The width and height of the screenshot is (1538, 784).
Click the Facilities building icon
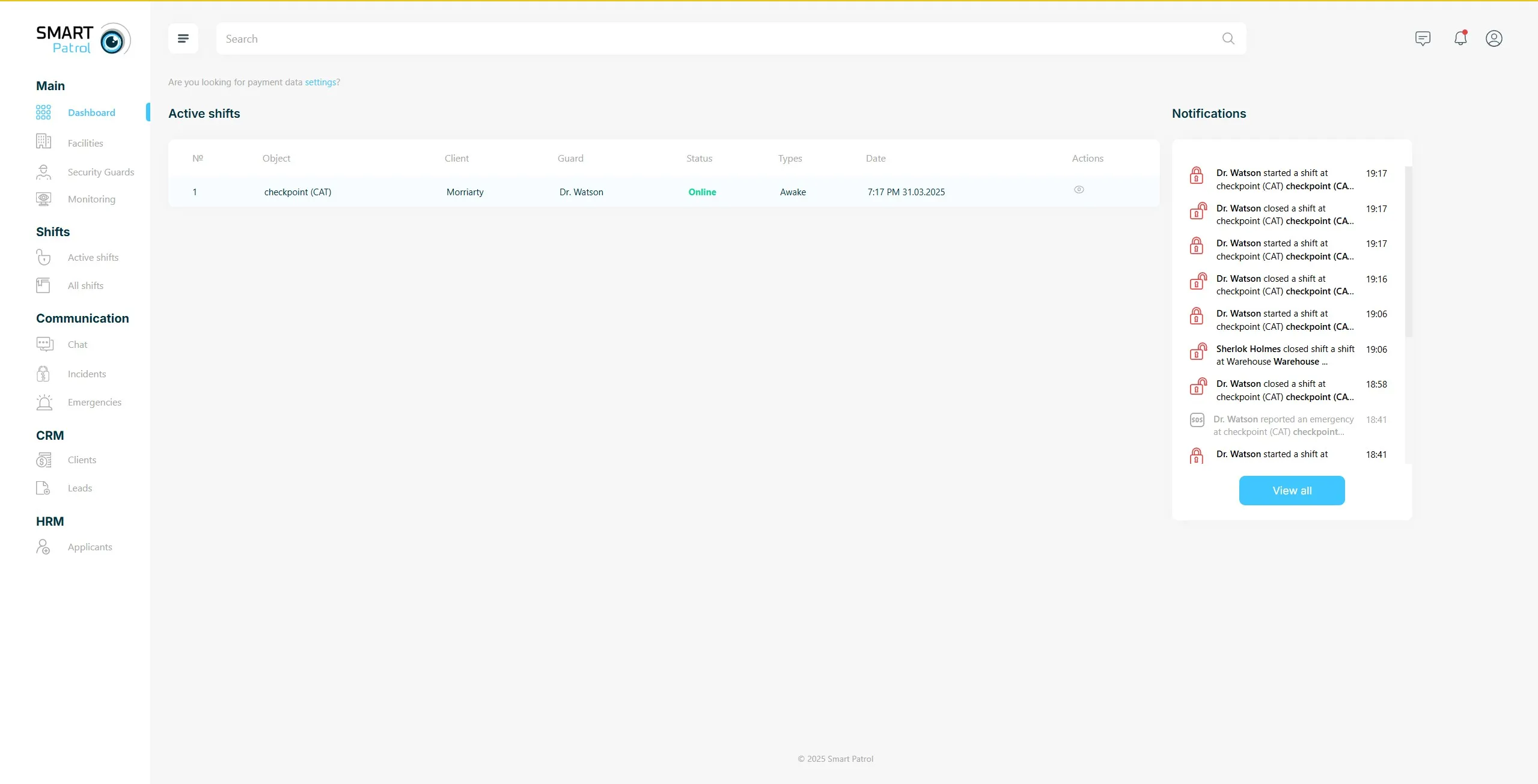click(x=43, y=142)
